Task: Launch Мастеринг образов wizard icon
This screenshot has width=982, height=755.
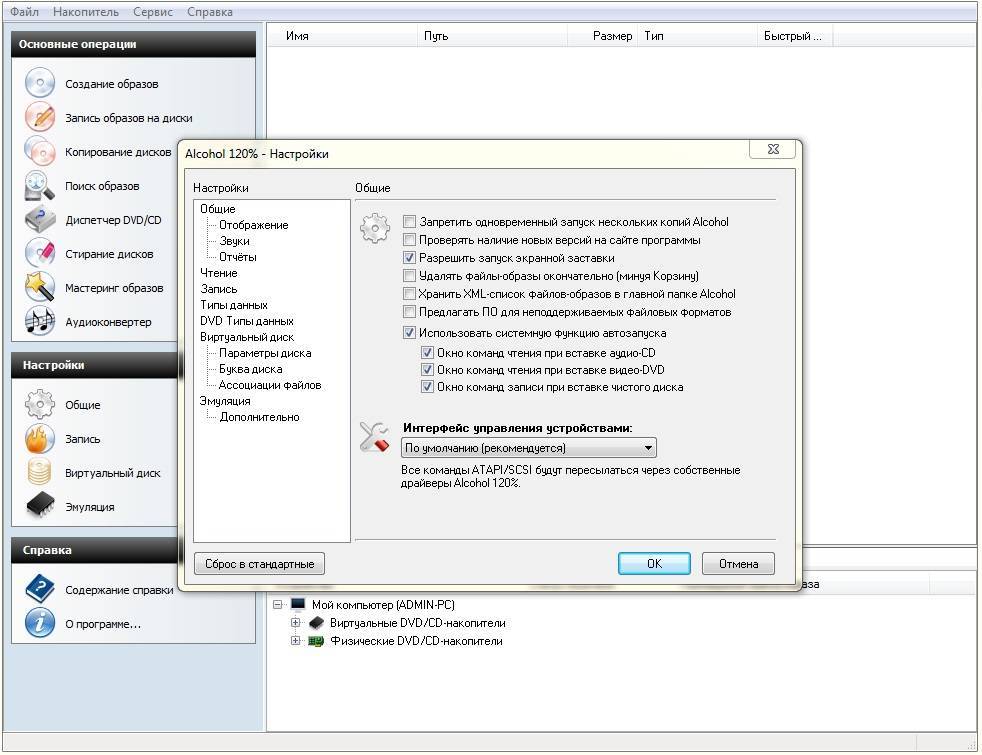Action: tap(39, 288)
